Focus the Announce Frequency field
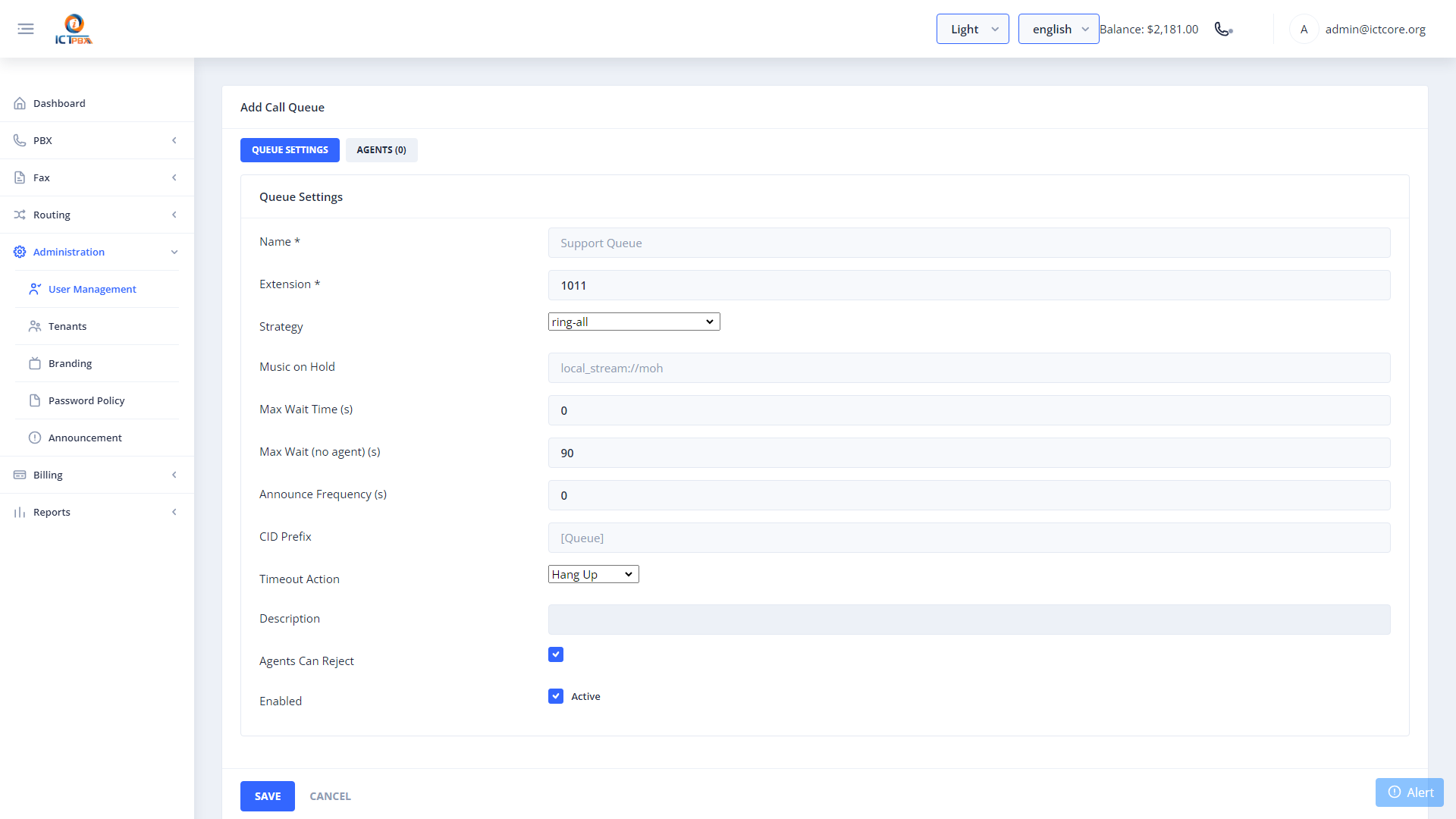This screenshot has height=819, width=1456. tap(969, 495)
